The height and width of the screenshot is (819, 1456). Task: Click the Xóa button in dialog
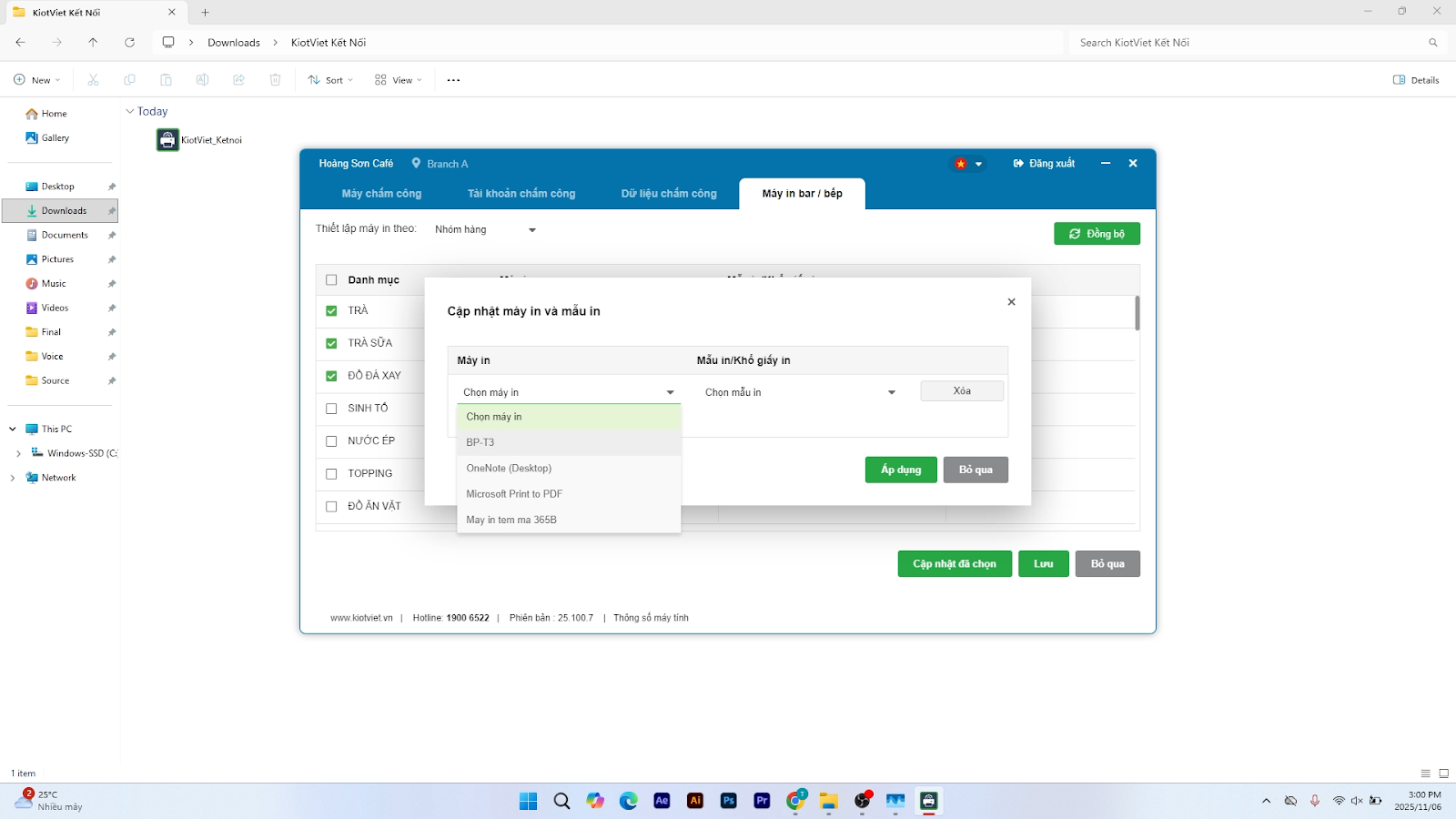[x=962, y=391]
